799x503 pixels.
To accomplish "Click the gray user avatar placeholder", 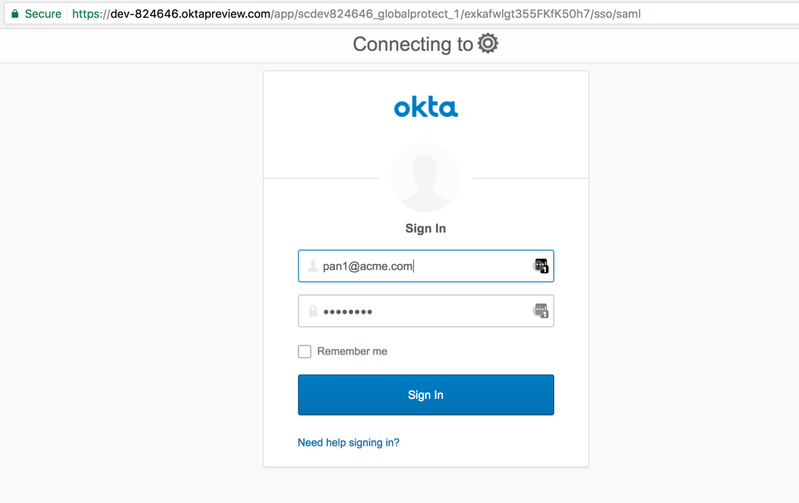I will click(x=426, y=178).
